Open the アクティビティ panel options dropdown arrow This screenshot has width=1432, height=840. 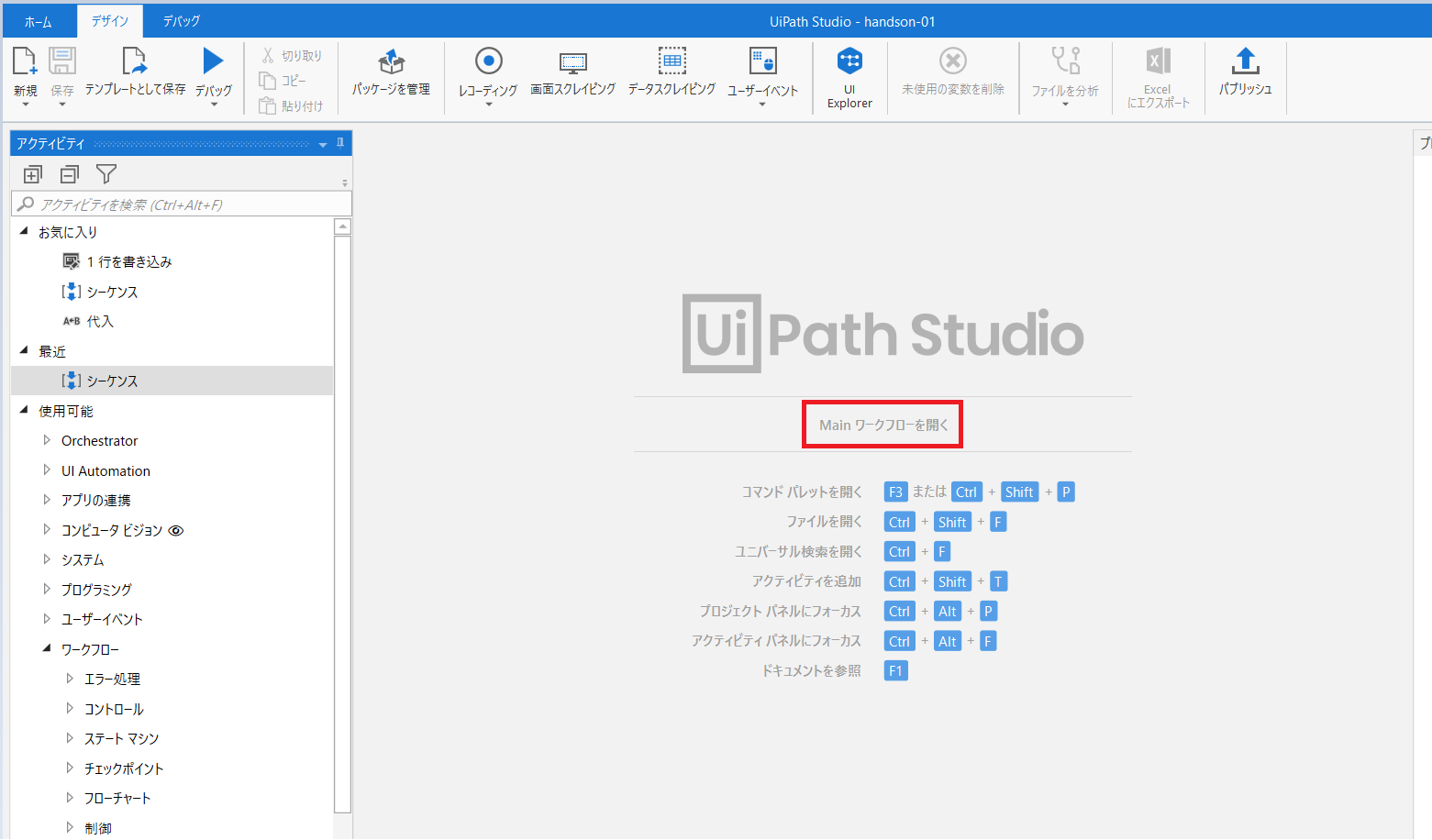pos(323,144)
